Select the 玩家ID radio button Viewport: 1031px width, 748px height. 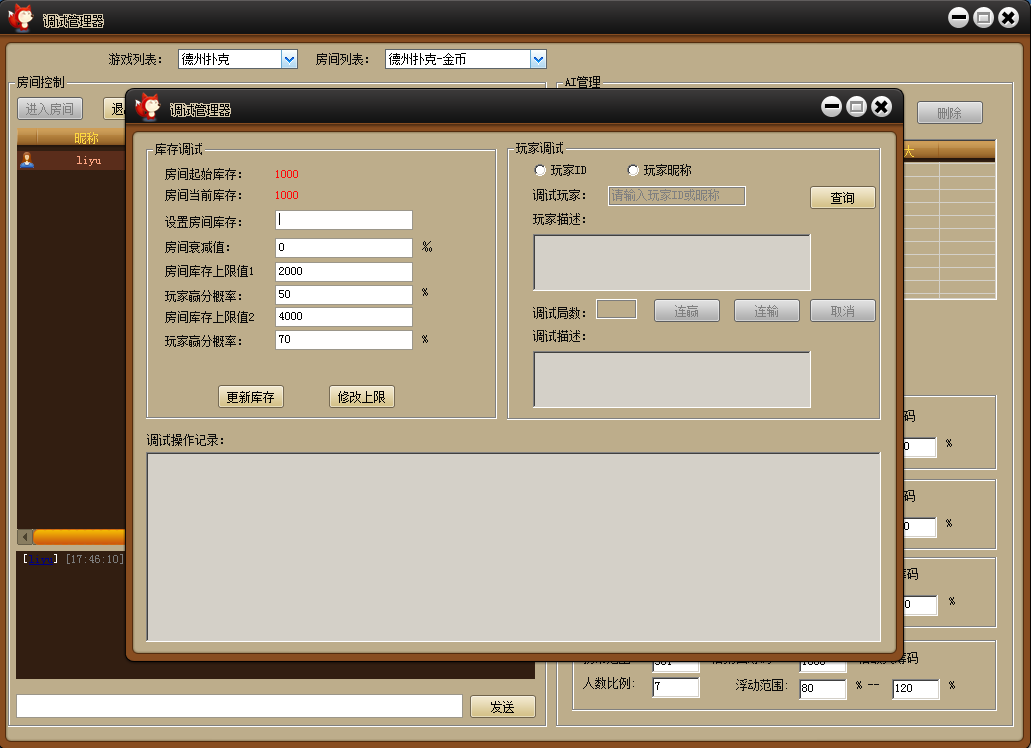pyautogui.click(x=541, y=171)
